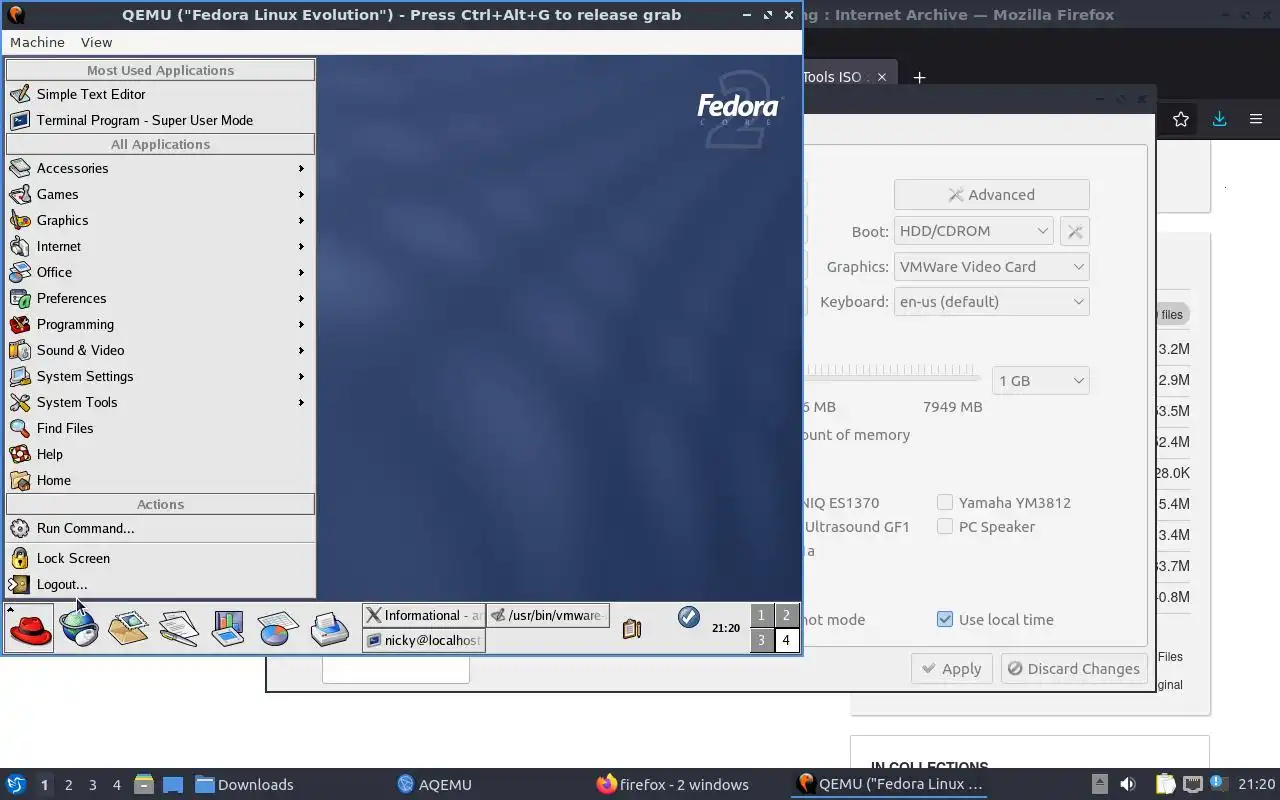Show desktop via blue square taskbar icon

pyautogui.click(x=173, y=784)
